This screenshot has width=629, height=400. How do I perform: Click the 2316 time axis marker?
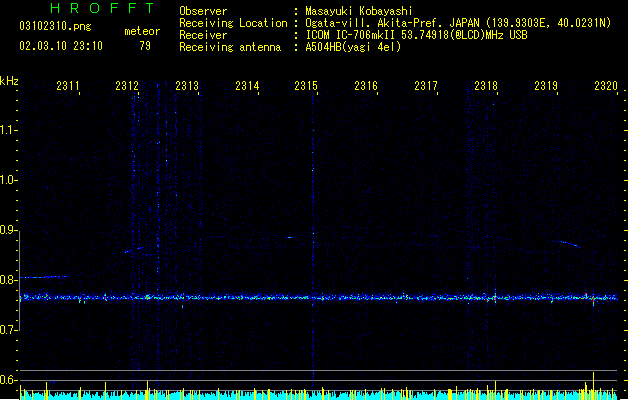366,86
